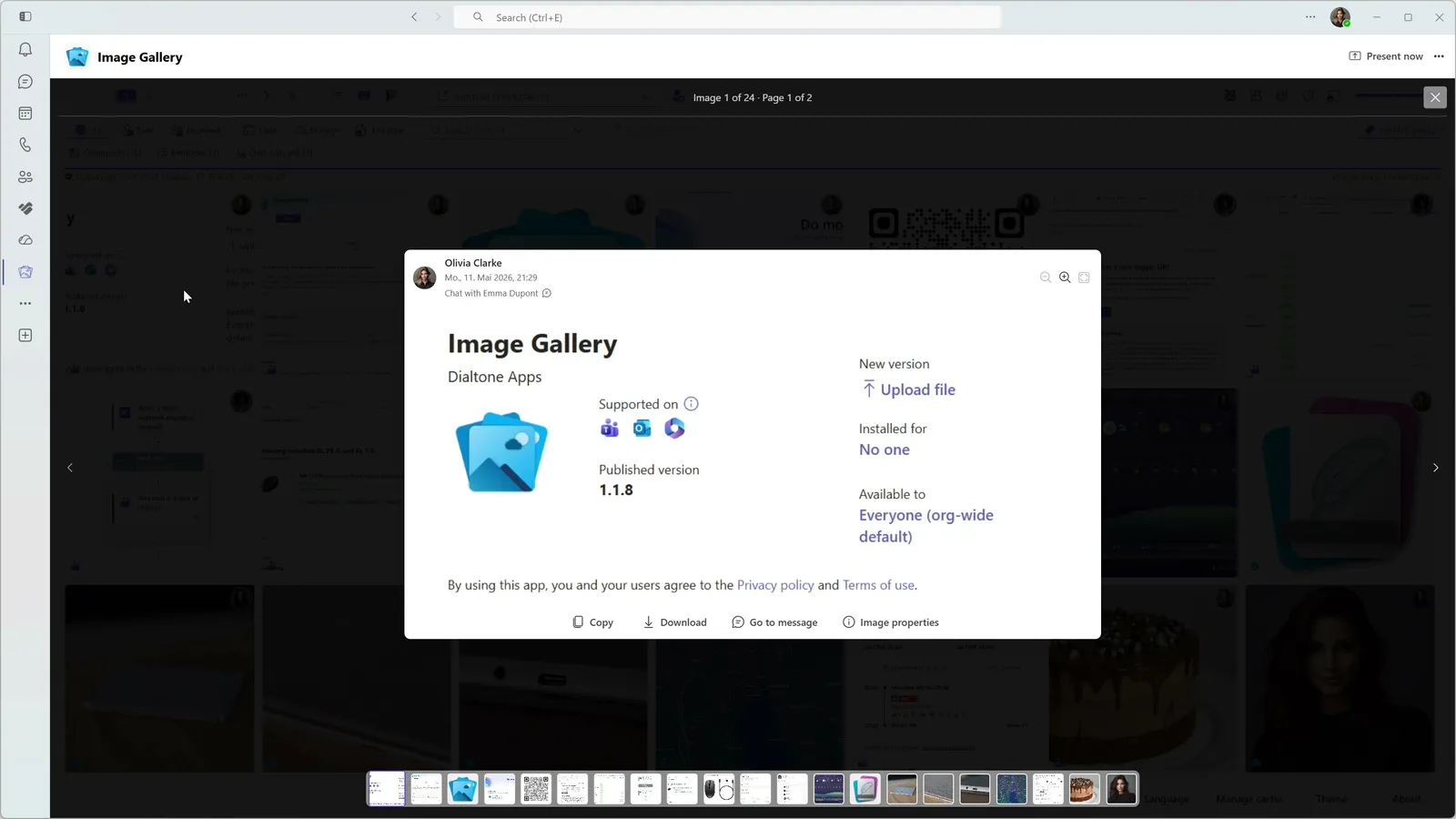Click the profile avatar in the title bar

click(x=1340, y=17)
